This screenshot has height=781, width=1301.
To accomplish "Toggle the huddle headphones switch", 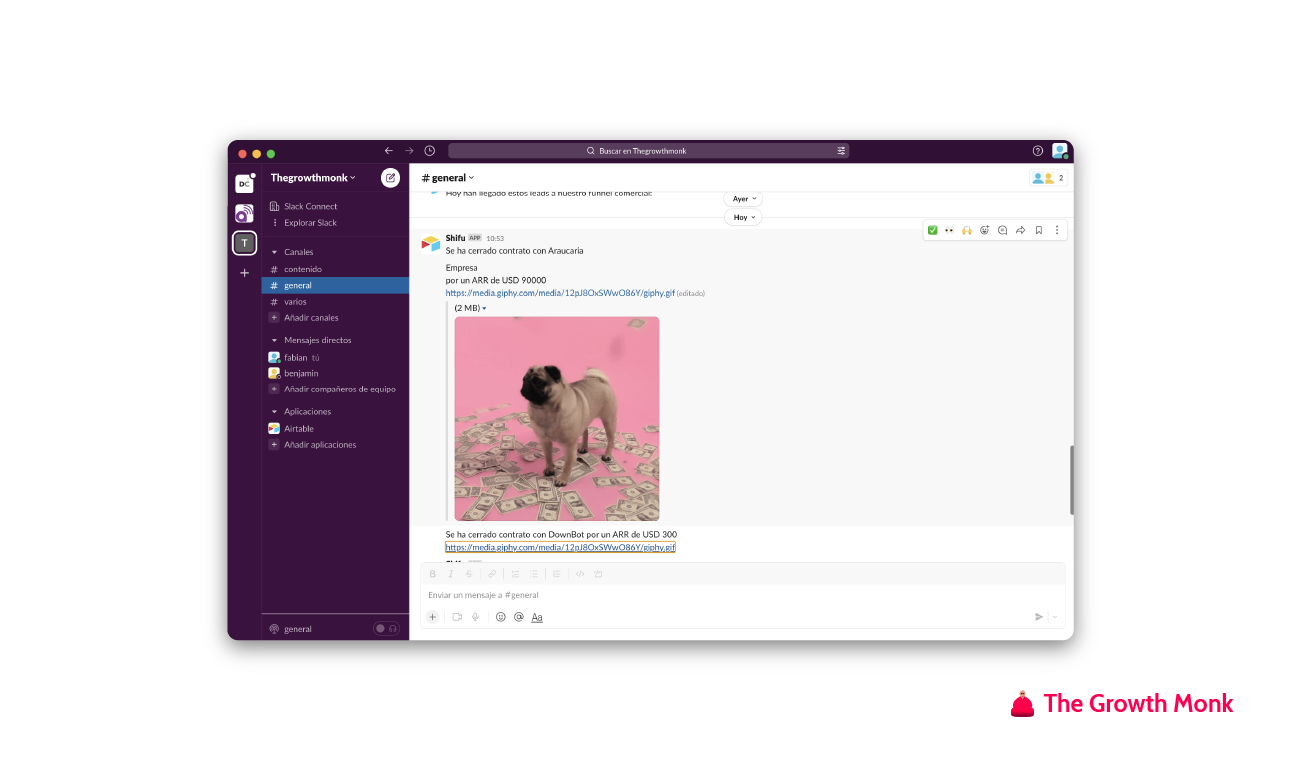I will (x=386, y=629).
